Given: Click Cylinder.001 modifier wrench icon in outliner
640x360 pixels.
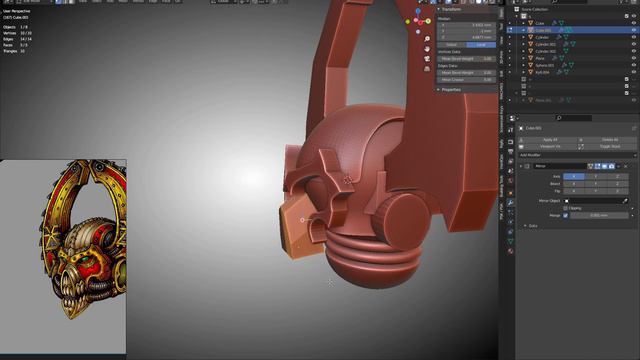Looking at the screenshot, I should (x=566, y=44).
